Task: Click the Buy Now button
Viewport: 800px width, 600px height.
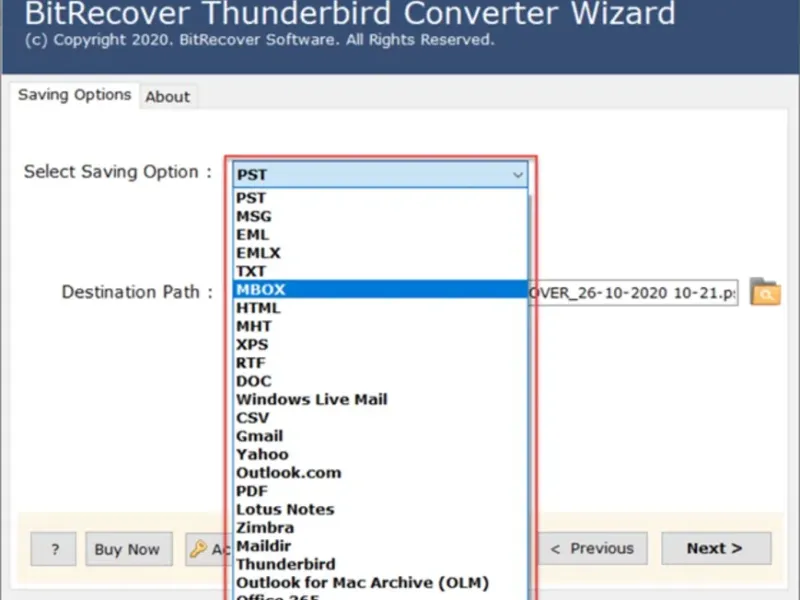Action: pyautogui.click(x=129, y=549)
